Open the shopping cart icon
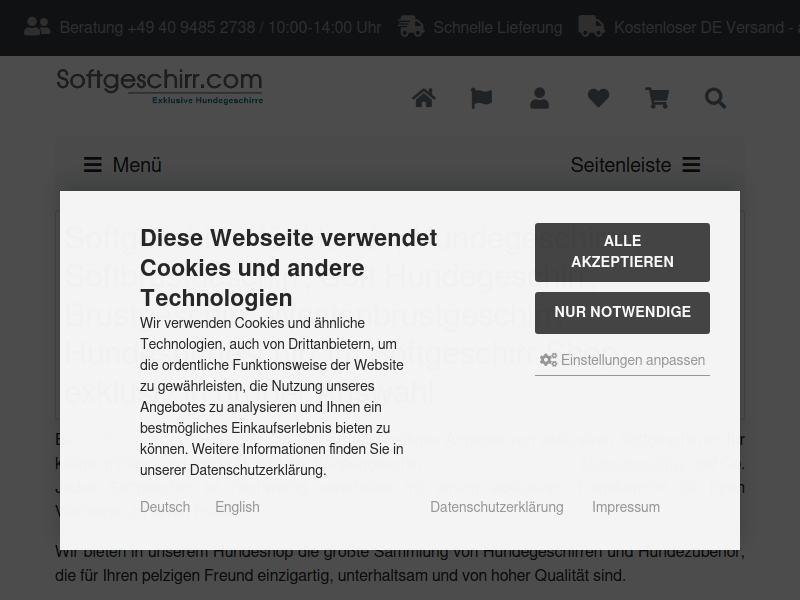The image size is (800, 600). tap(657, 98)
